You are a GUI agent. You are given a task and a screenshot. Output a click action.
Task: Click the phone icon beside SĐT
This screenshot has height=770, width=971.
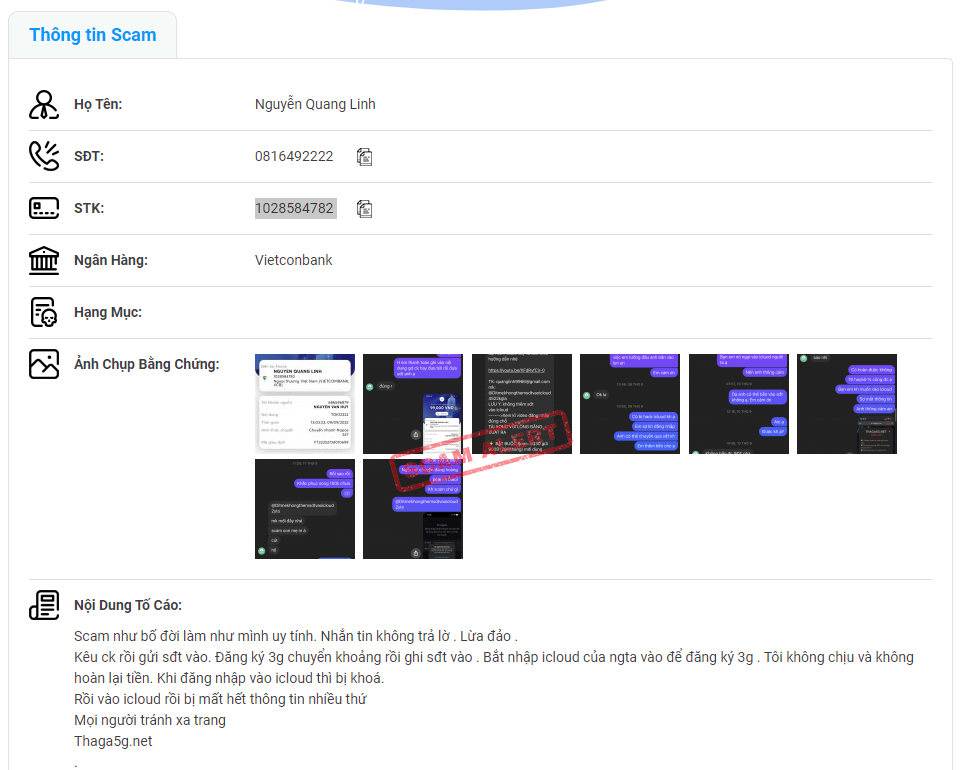tap(44, 157)
